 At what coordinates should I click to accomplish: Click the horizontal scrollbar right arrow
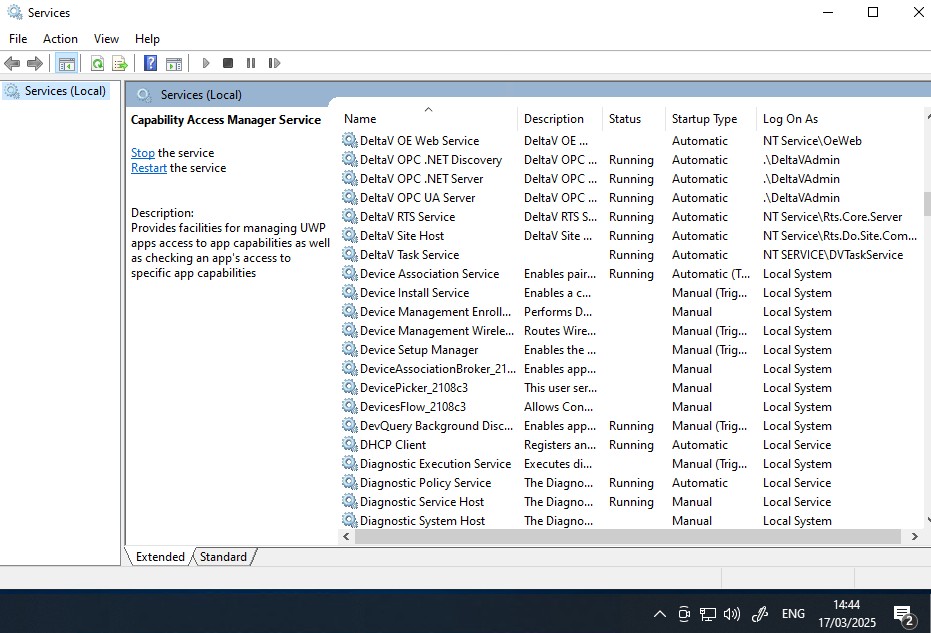pyautogui.click(x=914, y=536)
